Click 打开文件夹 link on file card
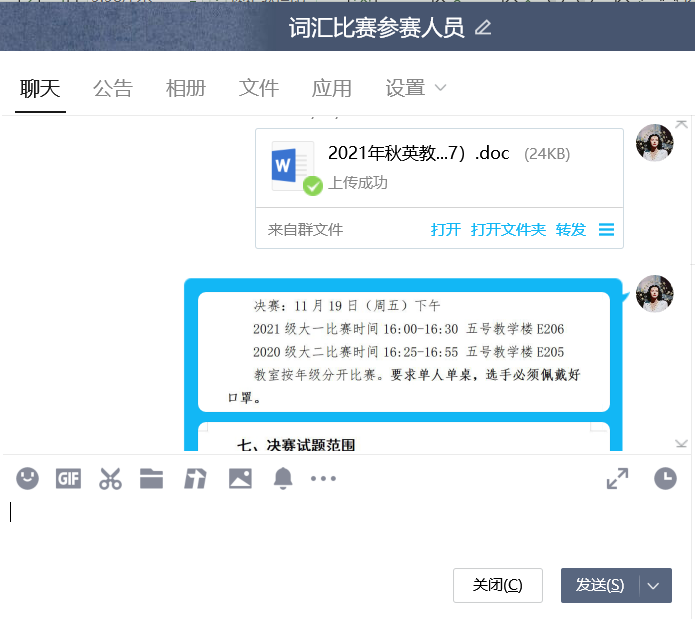This screenshot has height=619, width=695. (508, 230)
